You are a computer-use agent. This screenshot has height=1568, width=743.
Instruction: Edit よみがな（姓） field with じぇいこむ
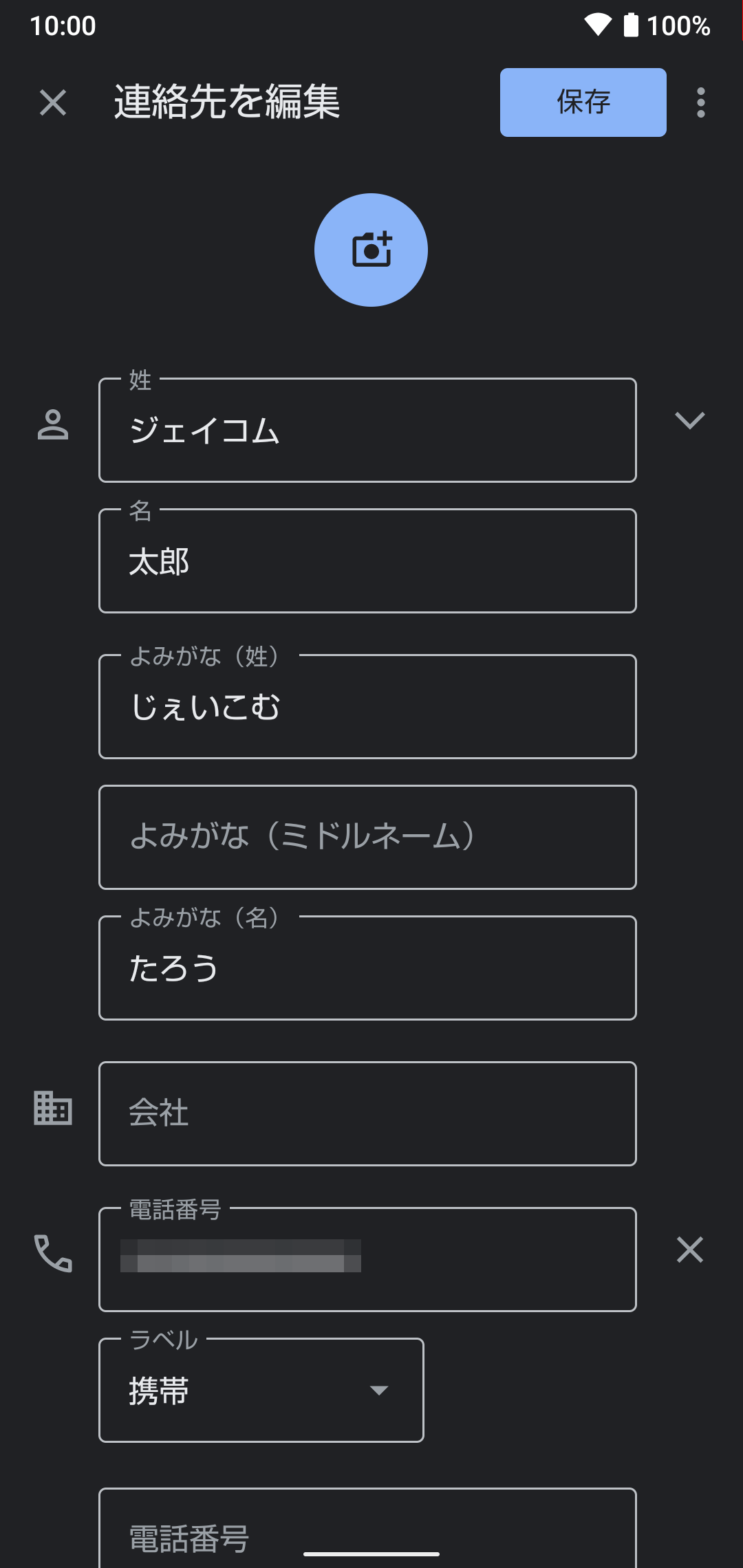tap(367, 706)
